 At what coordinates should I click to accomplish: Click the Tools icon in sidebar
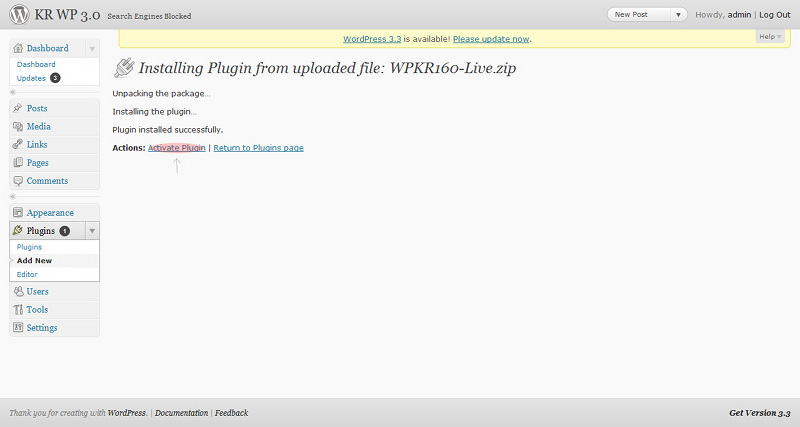point(18,310)
